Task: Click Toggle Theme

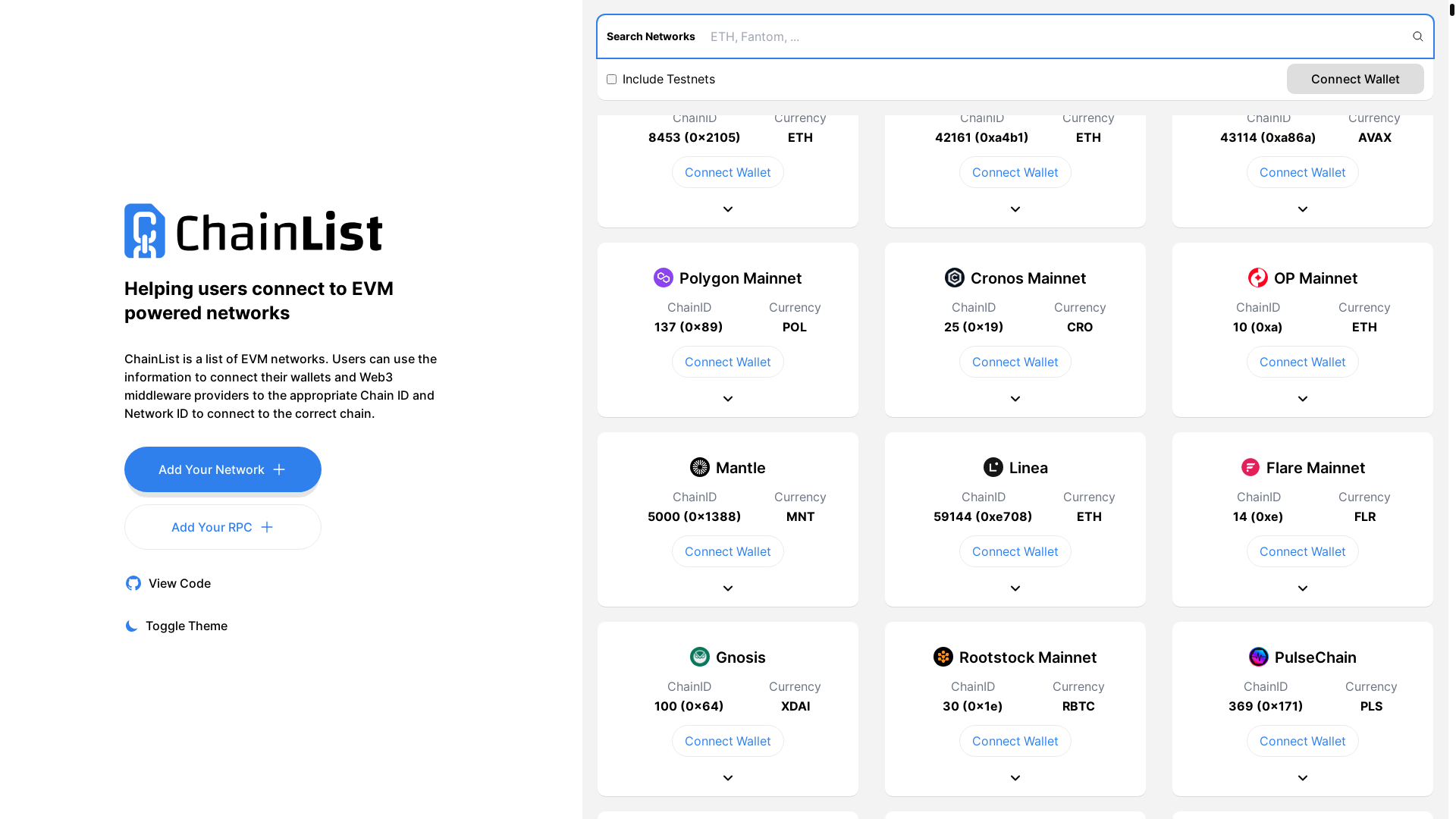Action: click(x=176, y=626)
